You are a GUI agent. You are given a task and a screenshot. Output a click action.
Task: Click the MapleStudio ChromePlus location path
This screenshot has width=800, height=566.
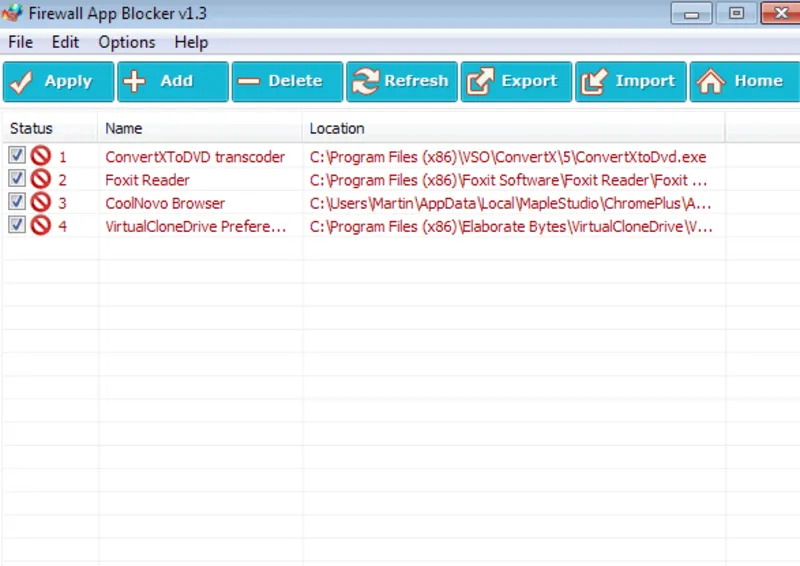click(510, 204)
